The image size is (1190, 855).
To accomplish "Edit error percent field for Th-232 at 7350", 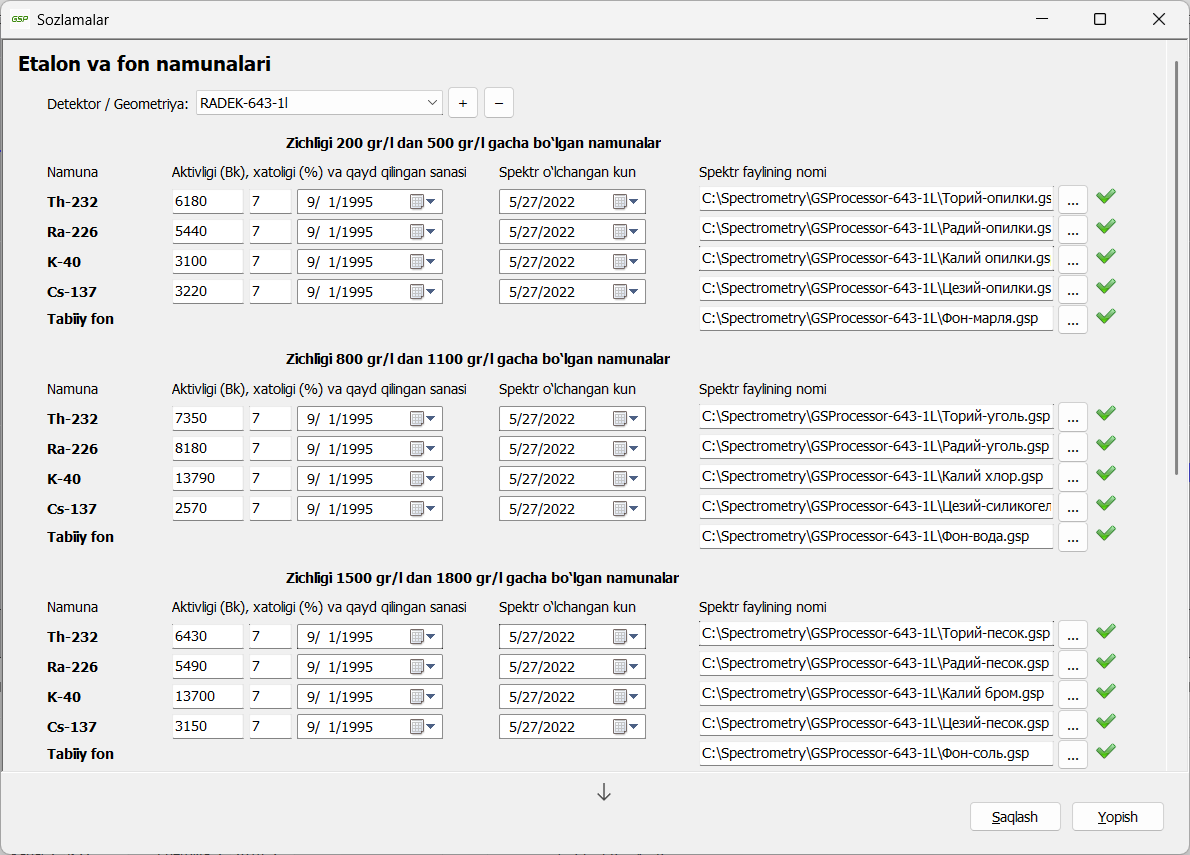I will [x=270, y=419].
